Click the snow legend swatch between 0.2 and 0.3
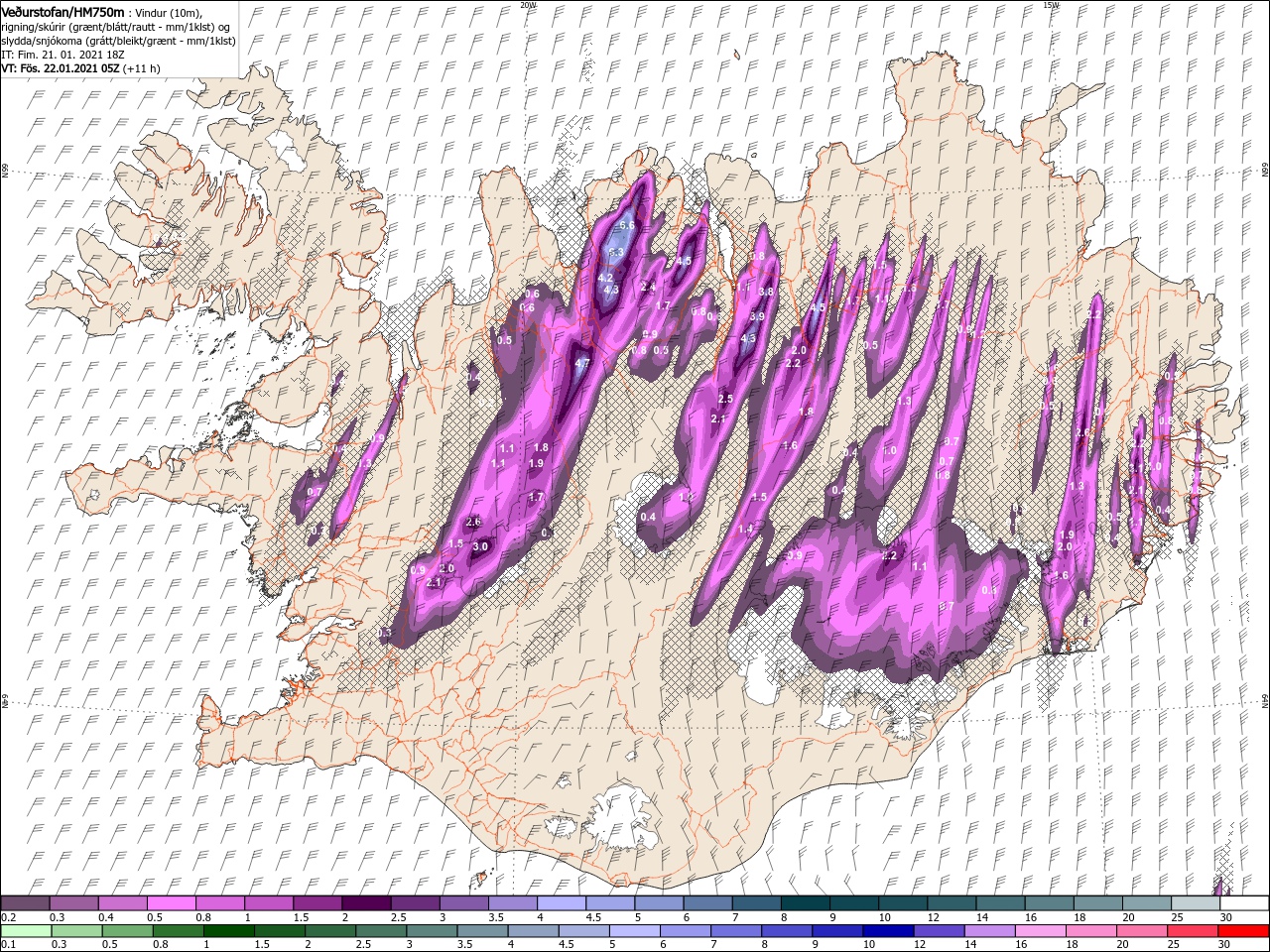 click(26, 902)
